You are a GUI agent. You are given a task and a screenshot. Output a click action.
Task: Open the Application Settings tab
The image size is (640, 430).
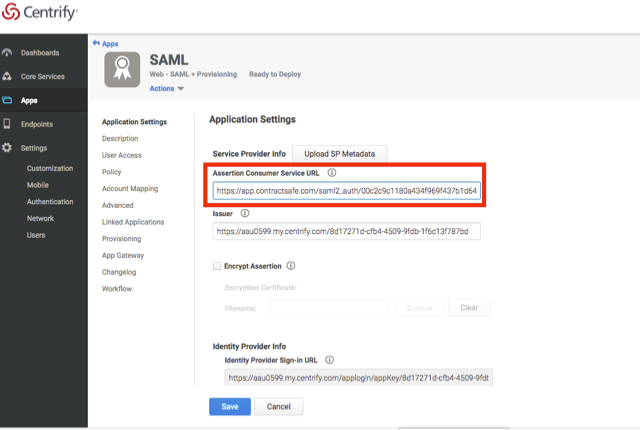134,122
